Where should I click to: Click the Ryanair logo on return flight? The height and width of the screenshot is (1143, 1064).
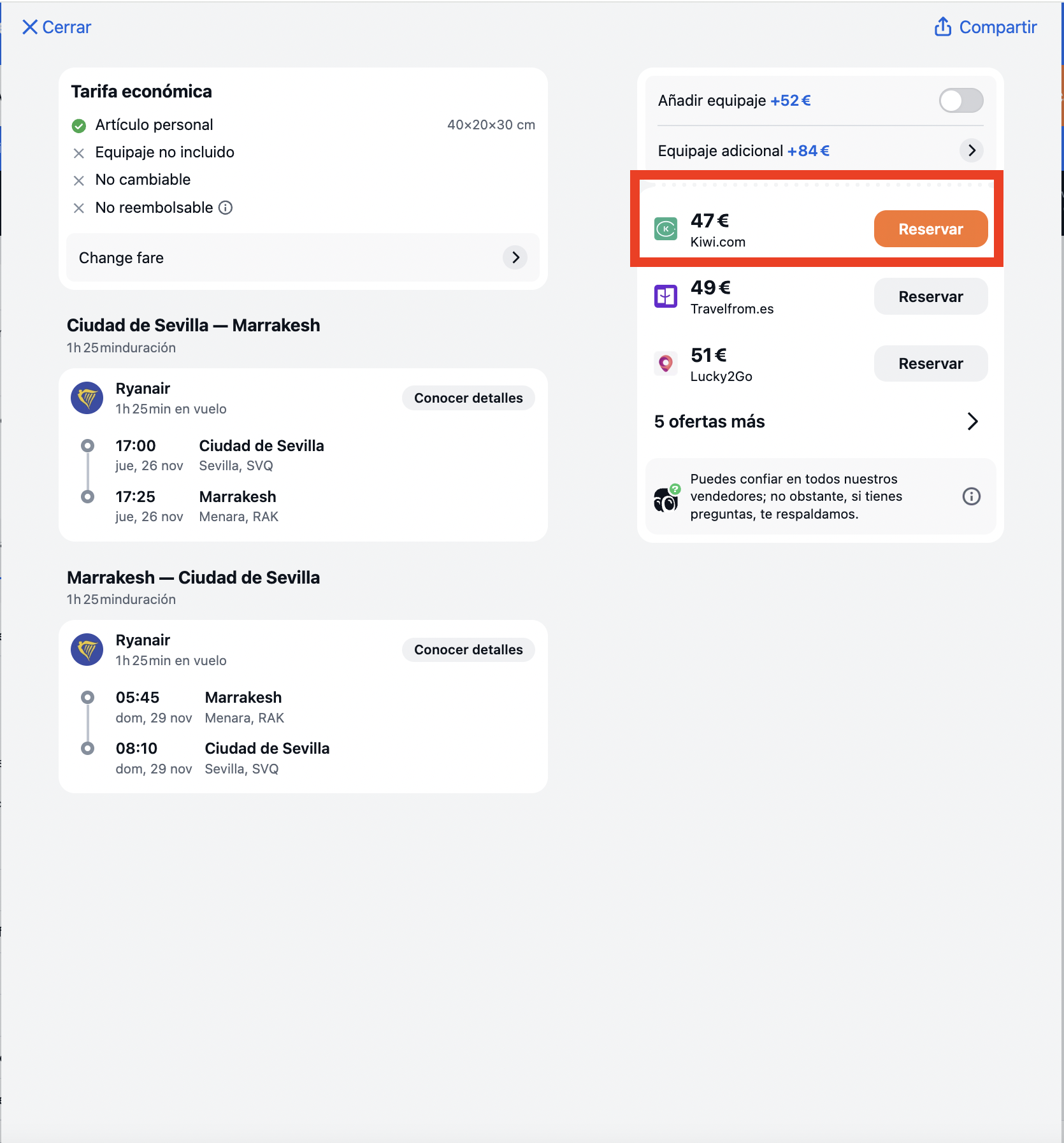87,650
